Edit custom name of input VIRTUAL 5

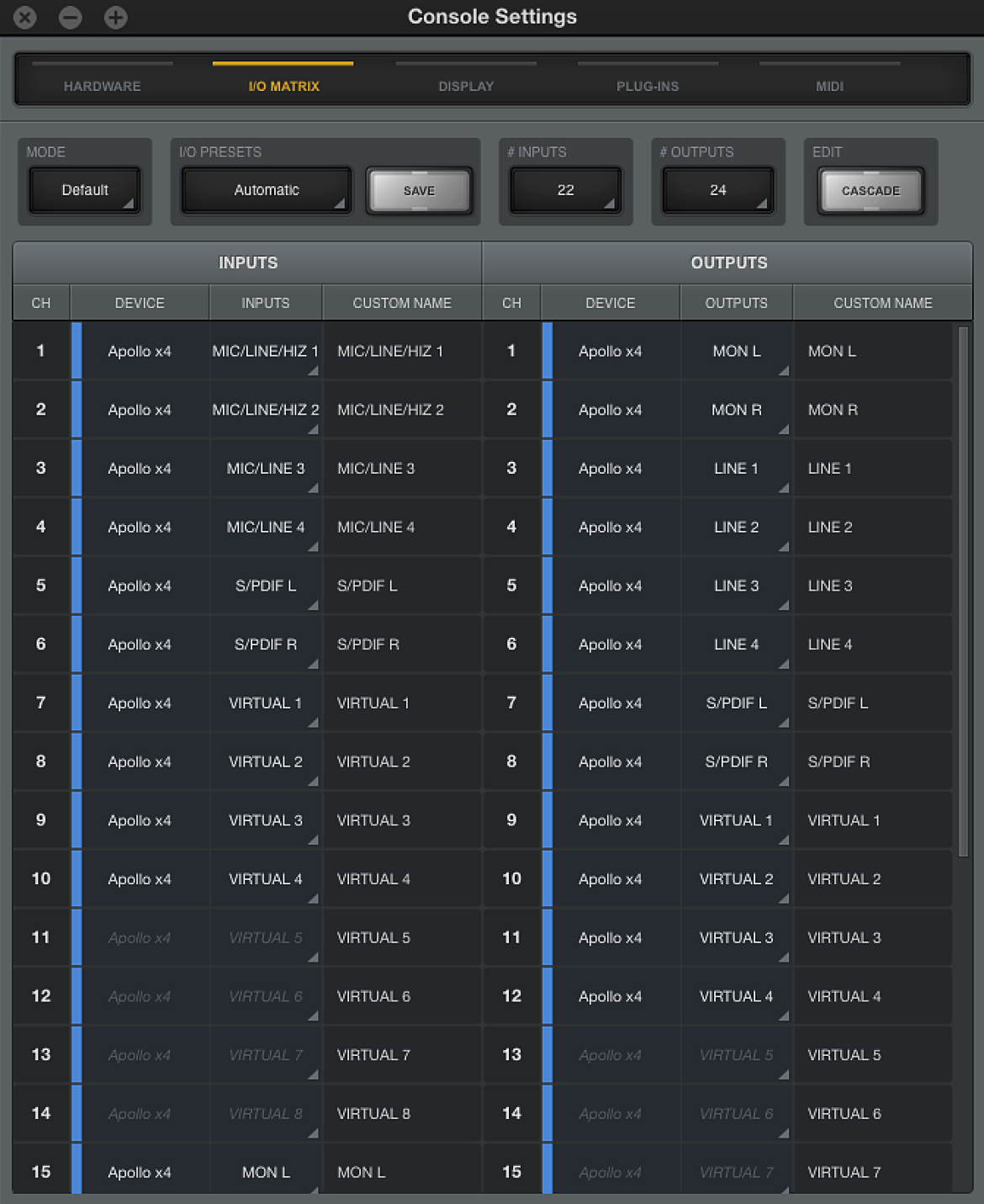coord(402,938)
